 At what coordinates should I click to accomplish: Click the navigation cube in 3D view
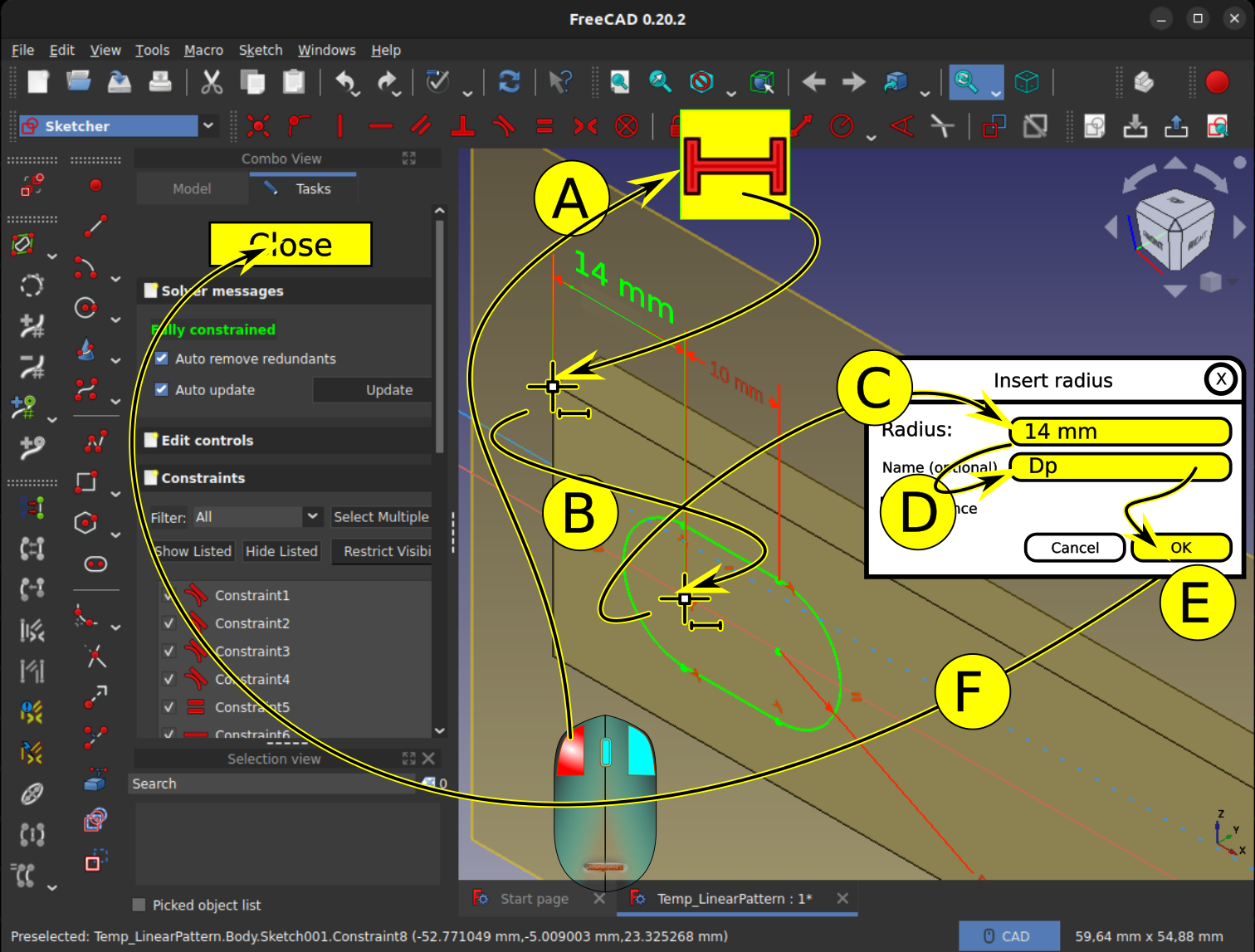[x=1174, y=228]
